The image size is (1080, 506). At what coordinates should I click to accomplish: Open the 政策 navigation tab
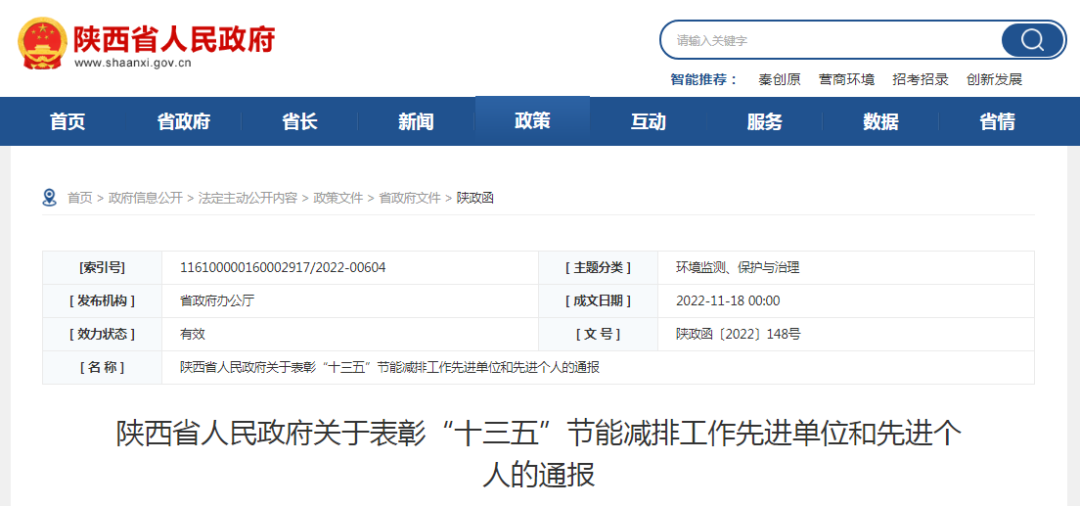(532, 121)
